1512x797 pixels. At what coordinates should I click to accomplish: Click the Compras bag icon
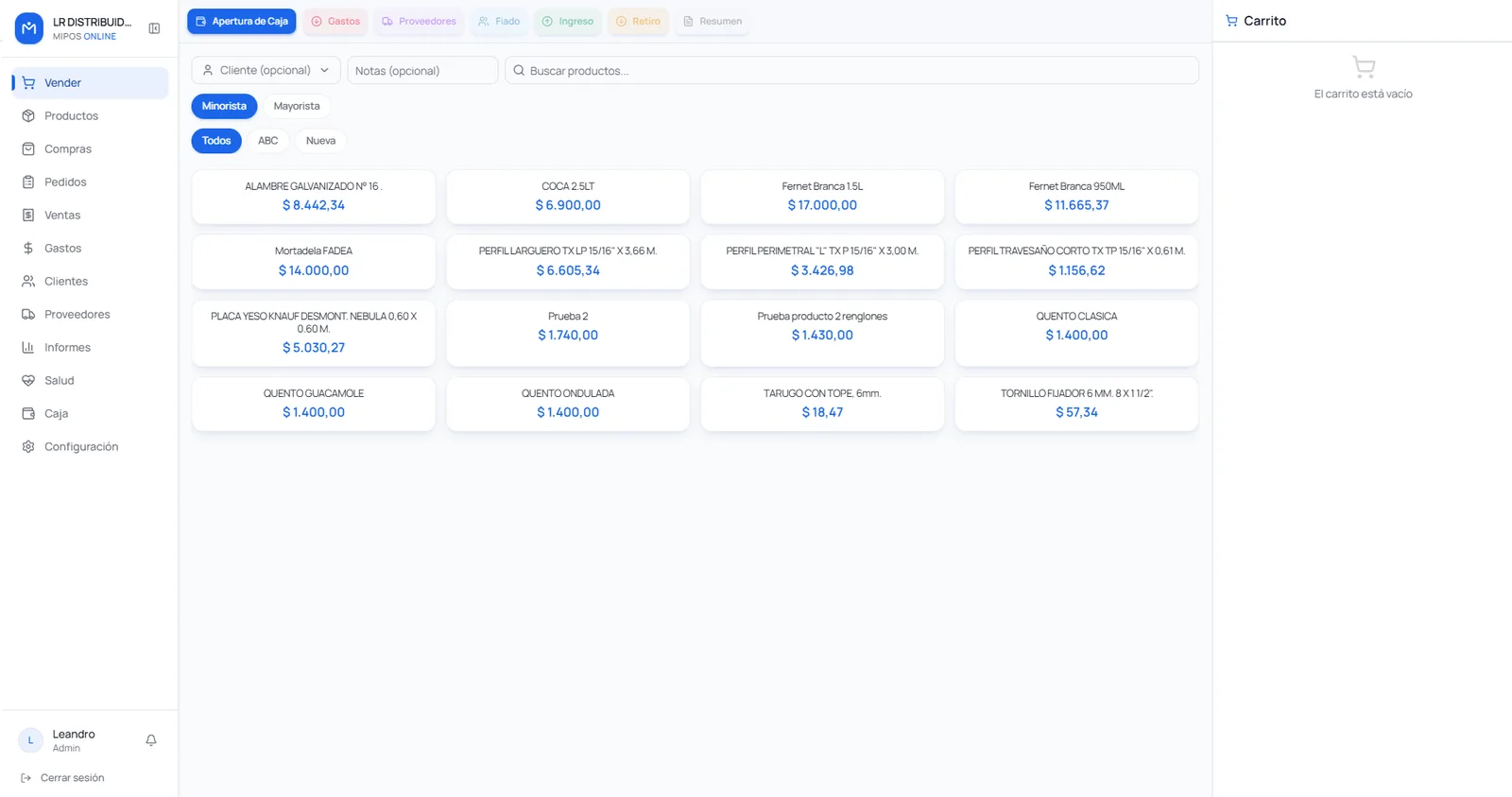coord(28,149)
